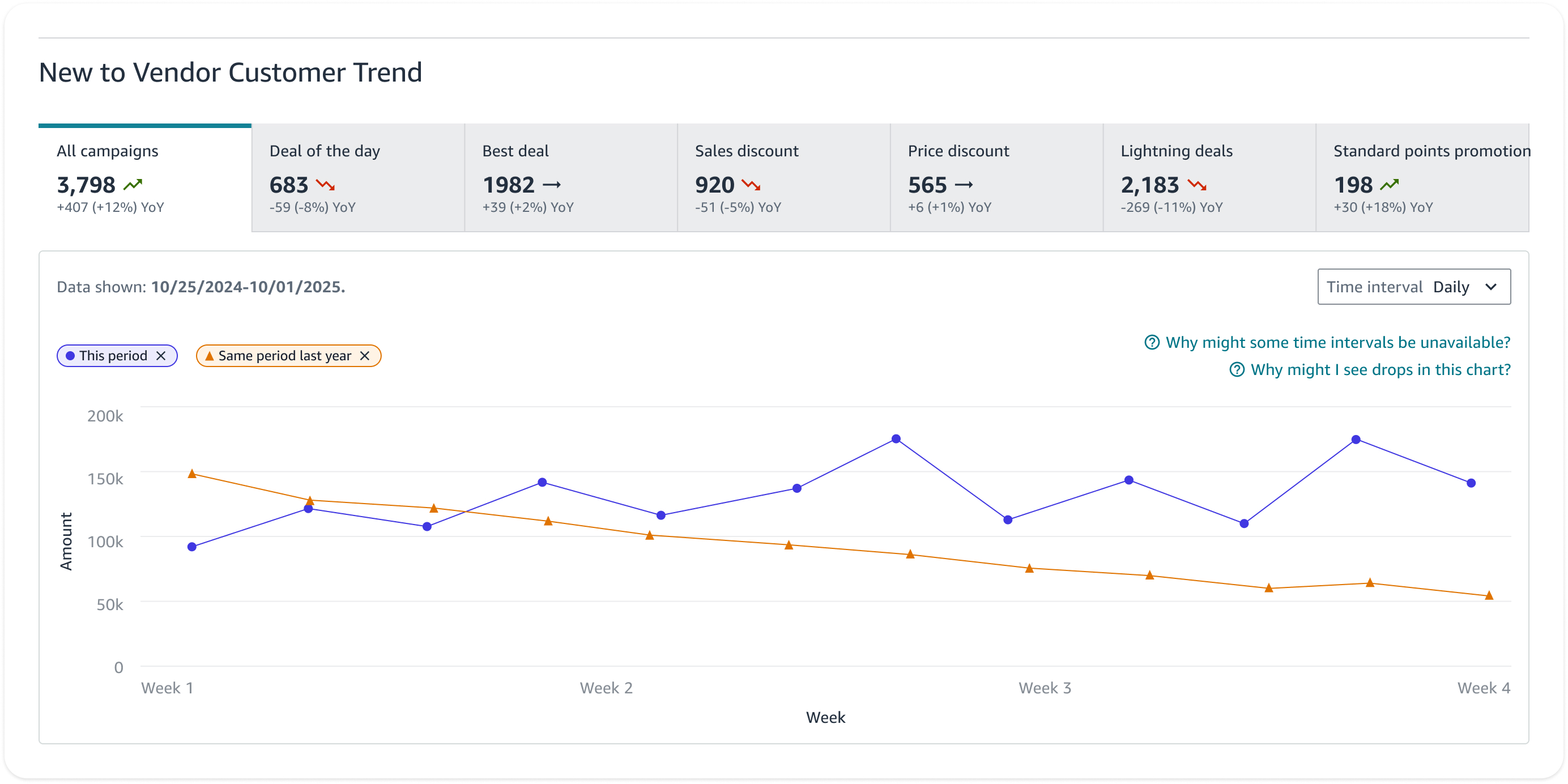Click flat arrow icon next to 565
The width and height of the screenshot is (1568, 784).
click(964, 185)
